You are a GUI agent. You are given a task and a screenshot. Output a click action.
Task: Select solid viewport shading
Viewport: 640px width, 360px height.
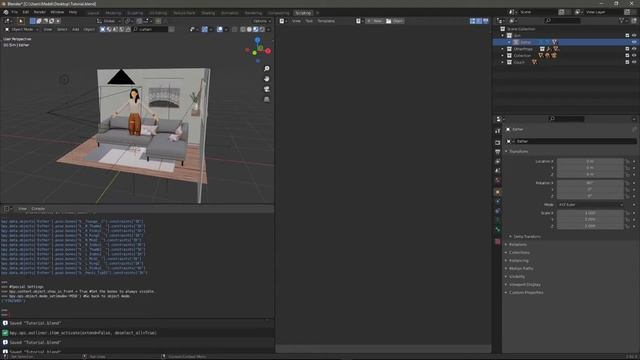pos(249,29)
